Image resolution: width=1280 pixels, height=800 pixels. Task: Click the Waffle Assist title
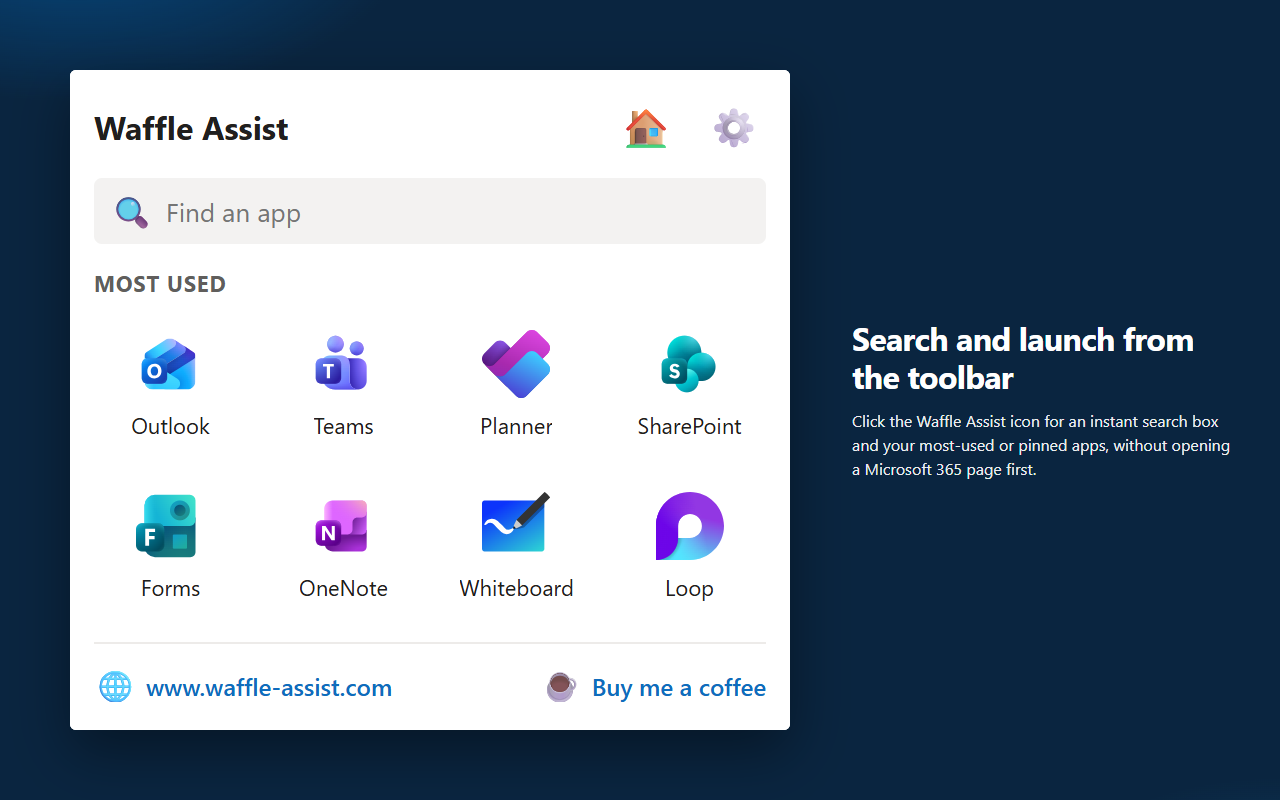point(191,129)
